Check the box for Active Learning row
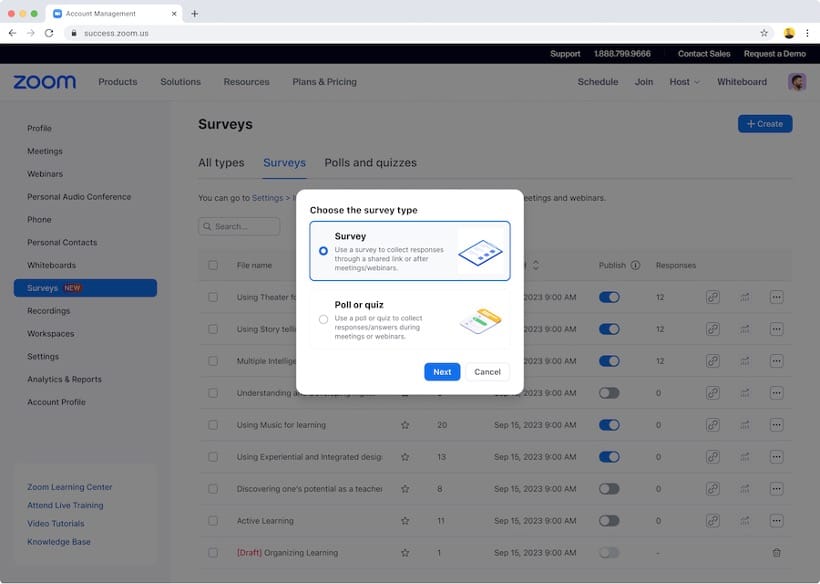The height and width of the screenshot is (584, 820). [213, 521]
